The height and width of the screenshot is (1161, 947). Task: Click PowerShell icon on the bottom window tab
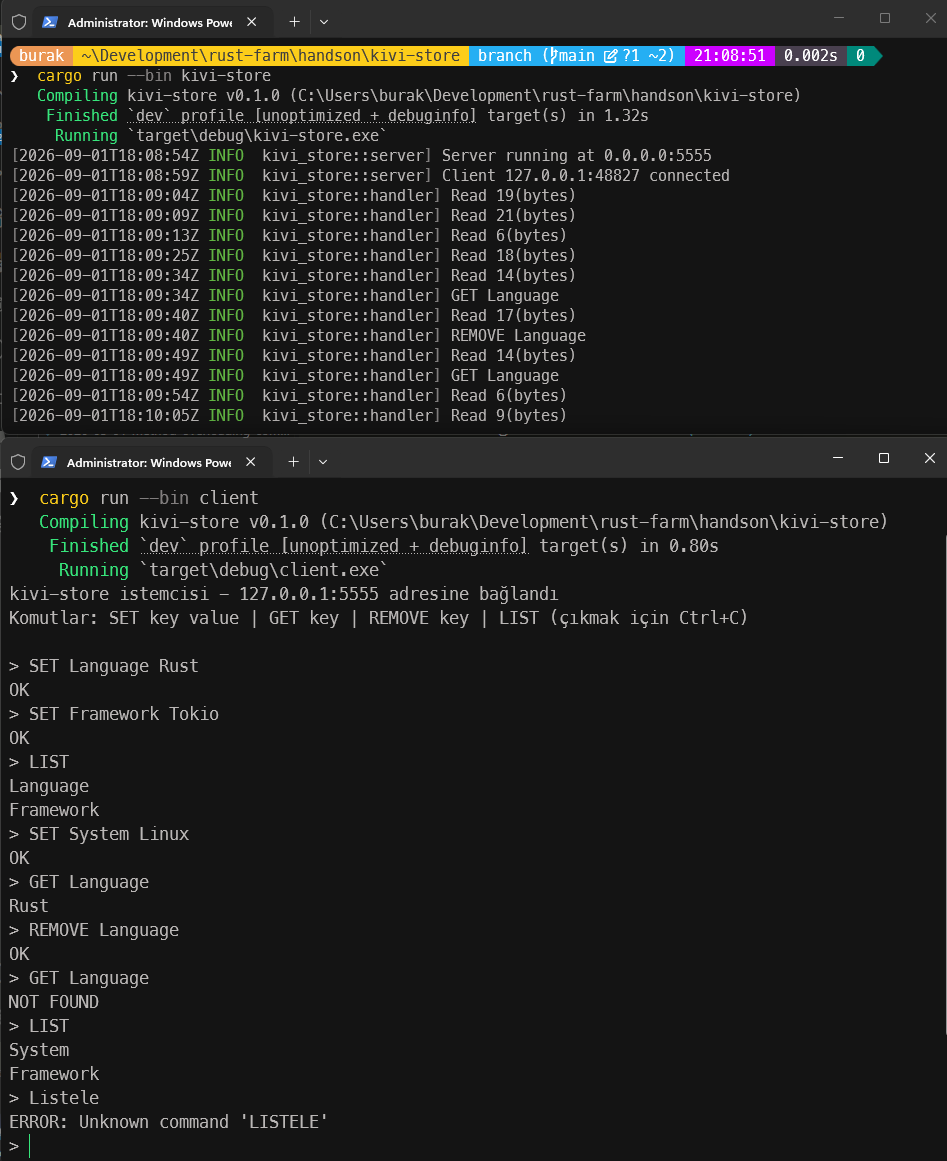[x=49, y=462]
